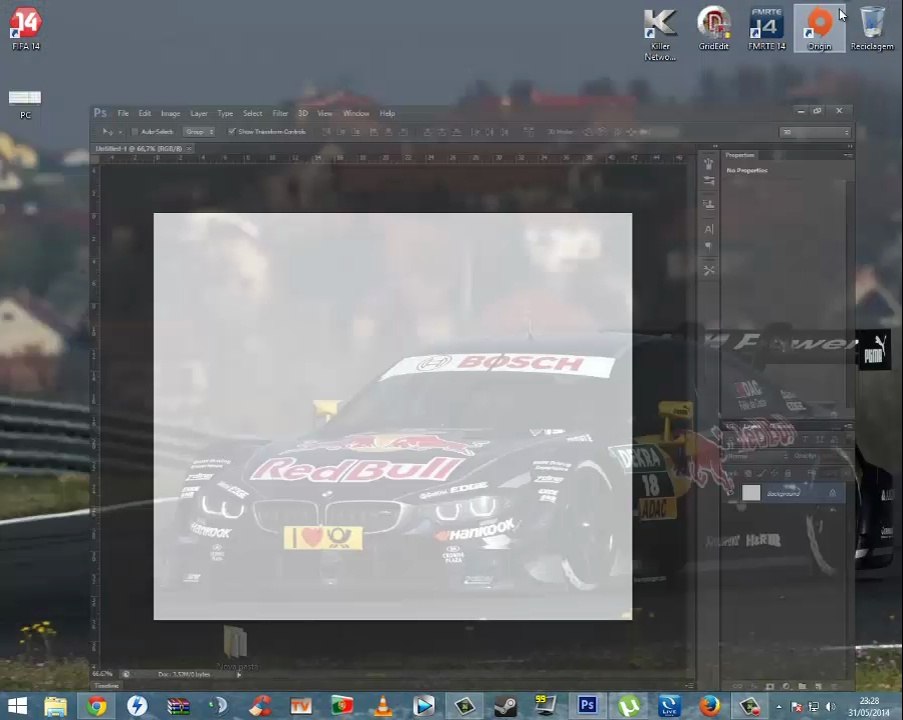Open the Properties panel flyout menu
903x720 pixels.
848,155
